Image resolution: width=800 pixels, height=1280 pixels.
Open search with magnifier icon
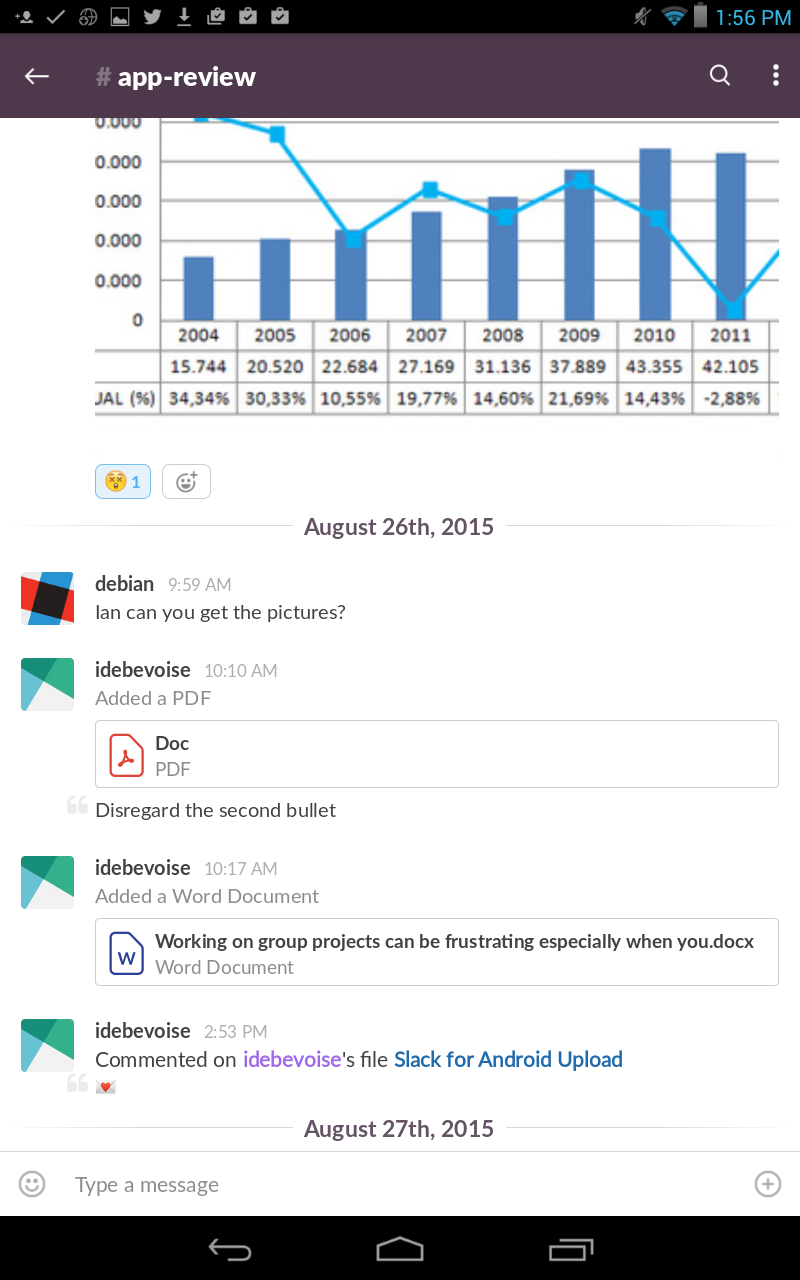tap(720, 76)
